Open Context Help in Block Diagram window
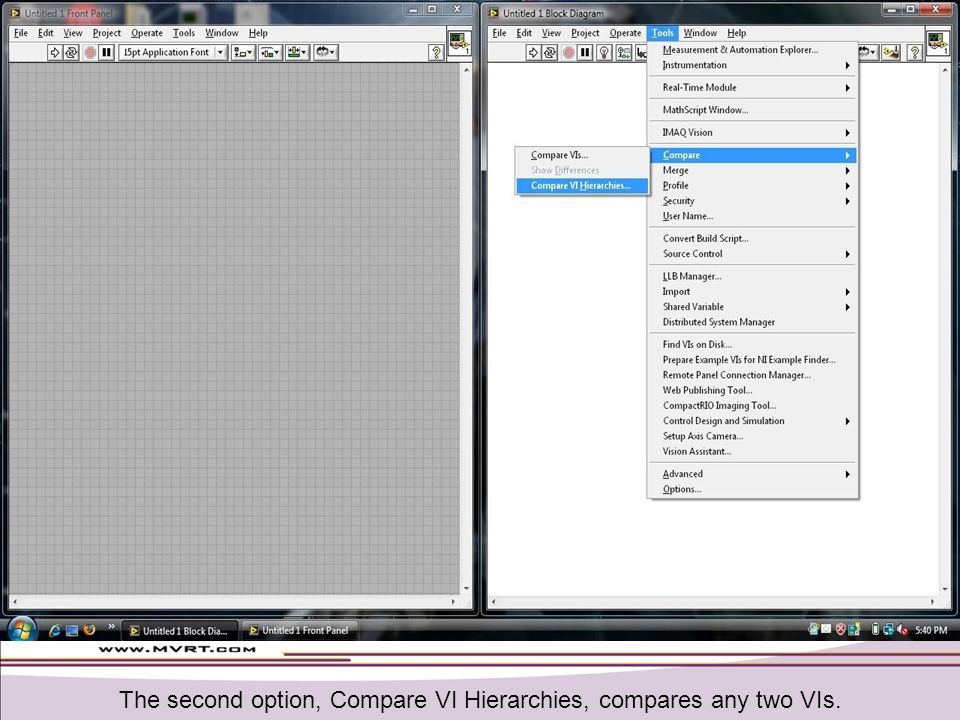Viewport: 960px width, 720px height. tap(915, 53)
